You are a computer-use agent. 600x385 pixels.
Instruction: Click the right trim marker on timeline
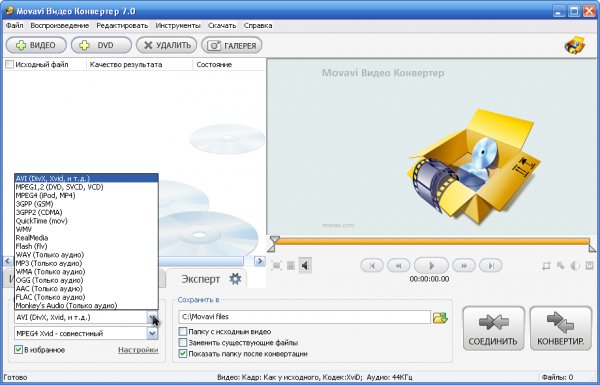[592, 248]
